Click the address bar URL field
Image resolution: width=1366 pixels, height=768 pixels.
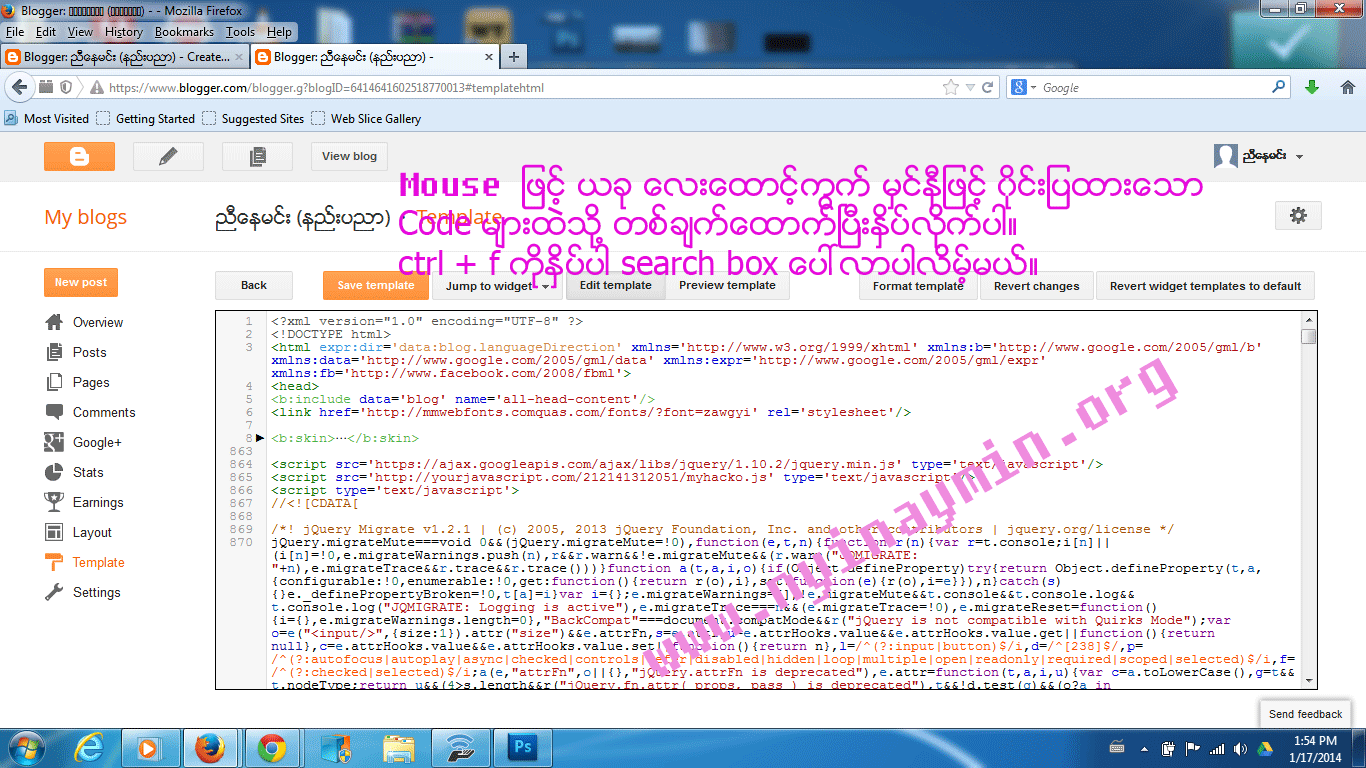pos(520,88)
